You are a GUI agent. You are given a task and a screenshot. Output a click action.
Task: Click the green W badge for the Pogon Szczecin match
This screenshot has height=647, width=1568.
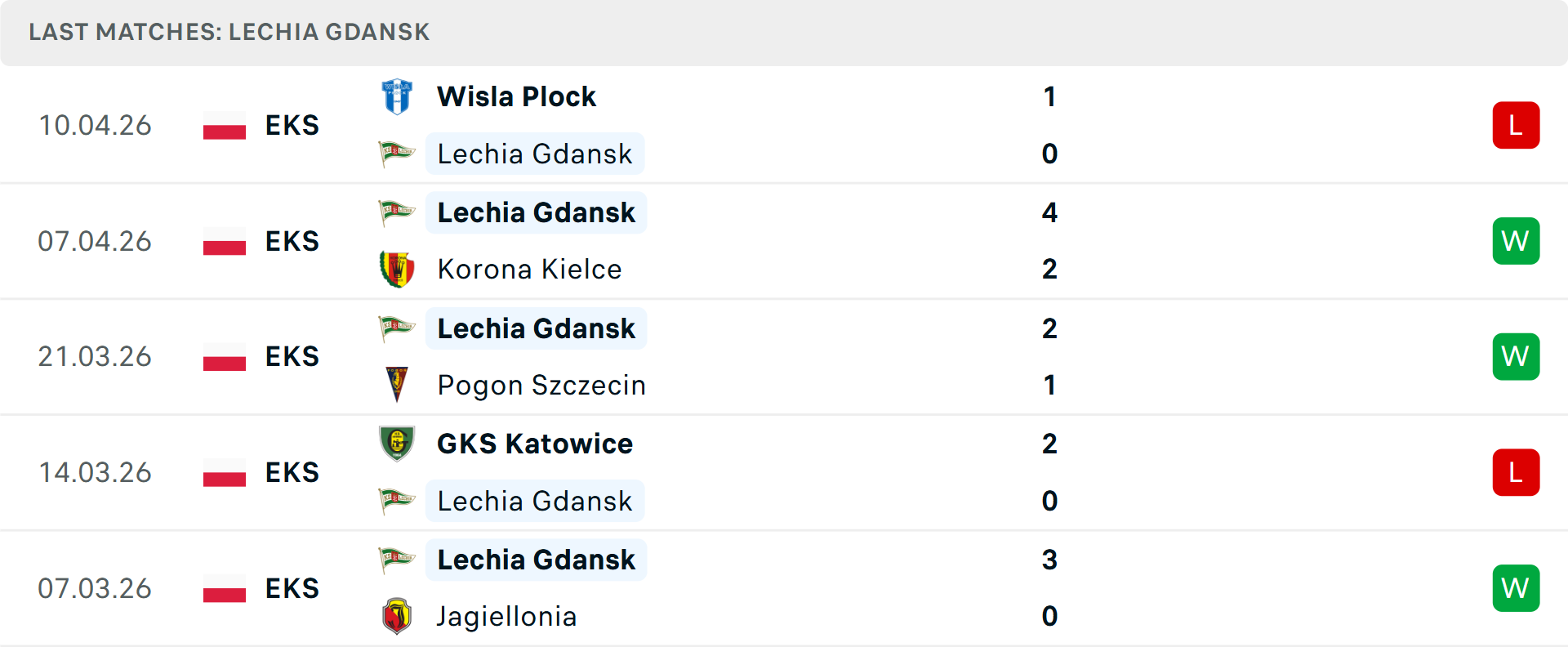1517,356
